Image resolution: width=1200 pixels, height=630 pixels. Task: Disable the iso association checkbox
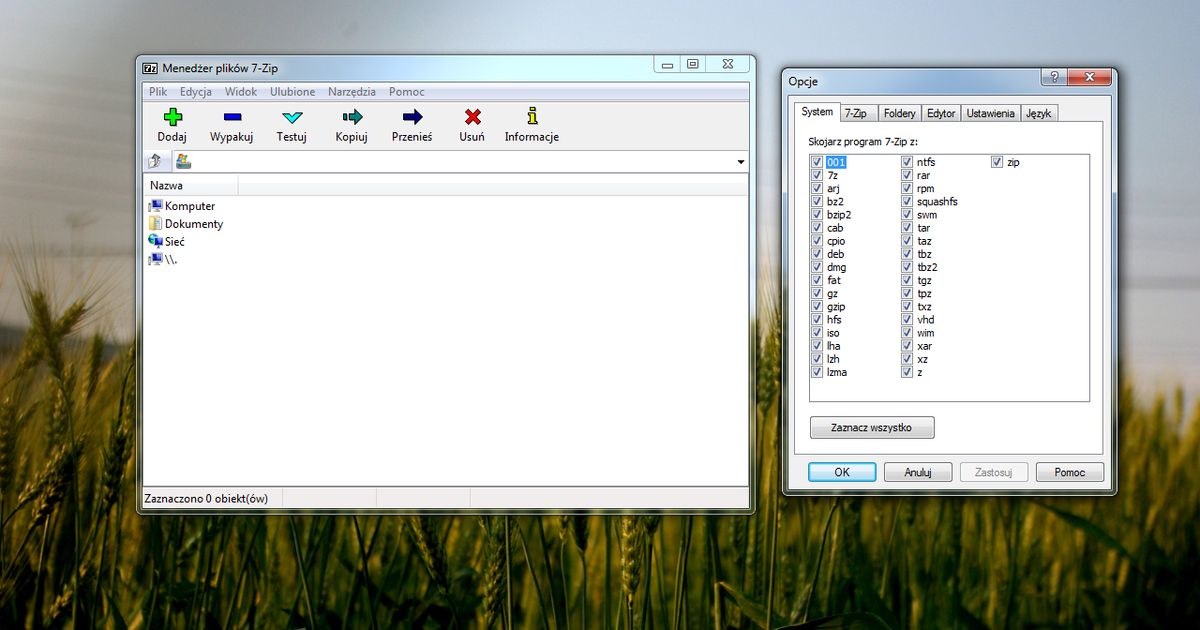[x=817, y=333]
